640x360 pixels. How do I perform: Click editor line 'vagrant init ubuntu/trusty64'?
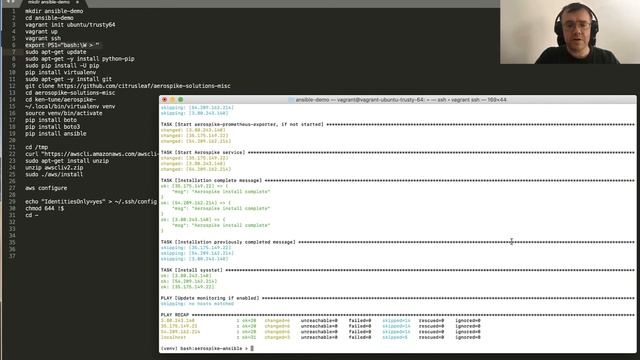point(70,25)
